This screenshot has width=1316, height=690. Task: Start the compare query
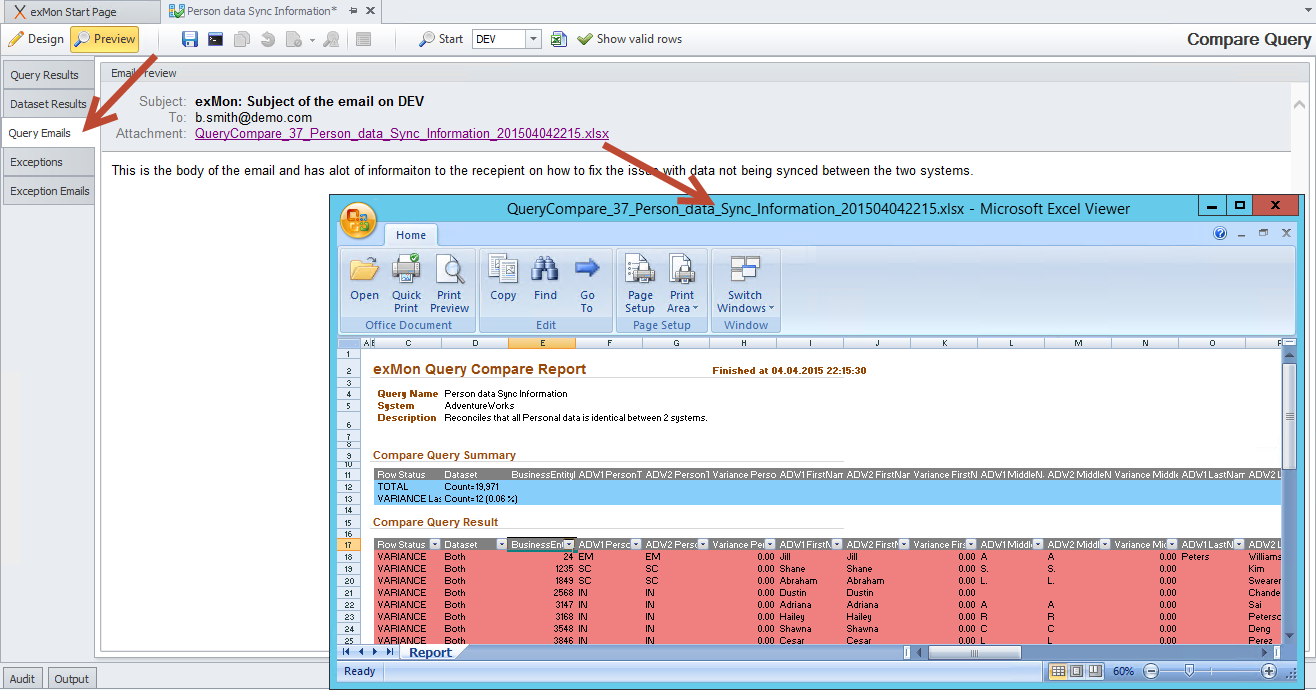(x=441, y=39)
